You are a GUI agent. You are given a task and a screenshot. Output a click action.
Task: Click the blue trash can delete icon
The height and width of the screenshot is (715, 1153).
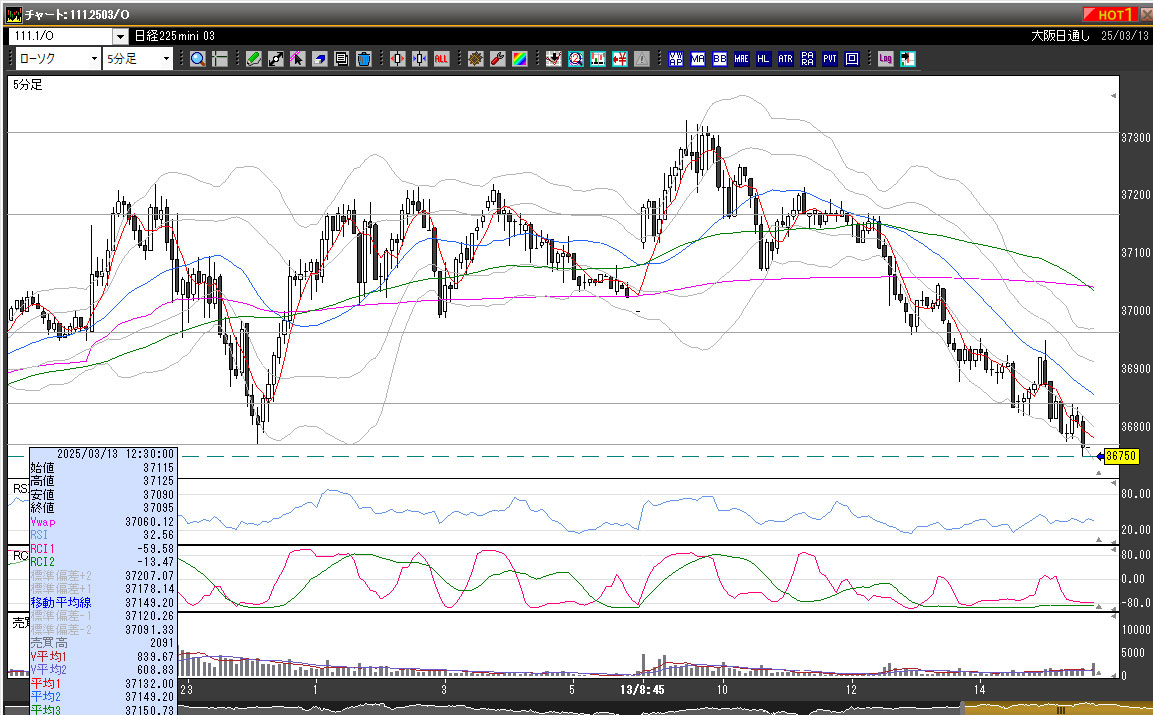(x=363, y=59)
